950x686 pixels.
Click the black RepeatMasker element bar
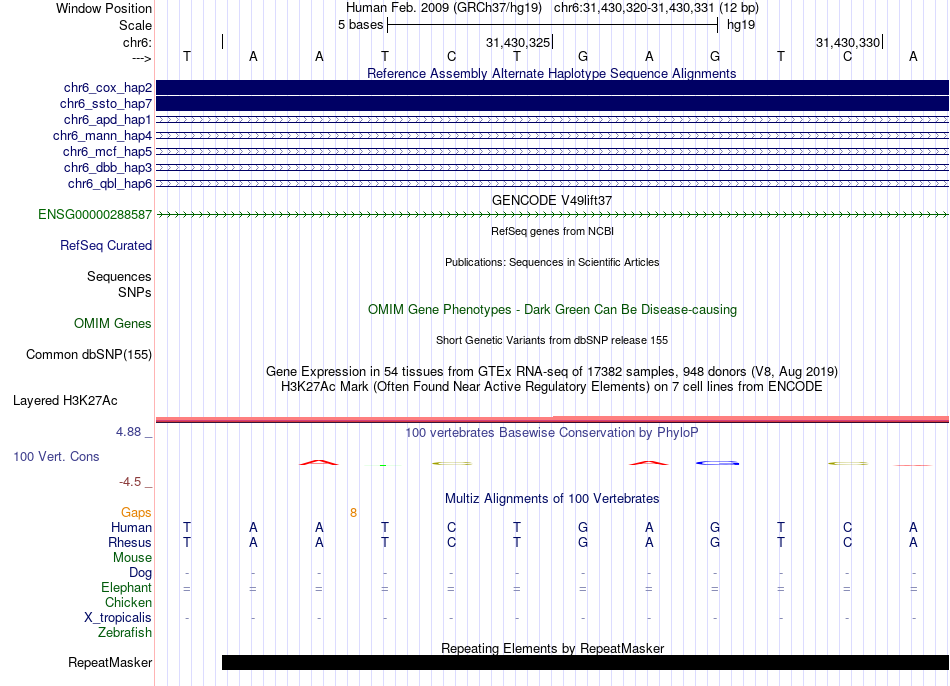tap(585, 662)
